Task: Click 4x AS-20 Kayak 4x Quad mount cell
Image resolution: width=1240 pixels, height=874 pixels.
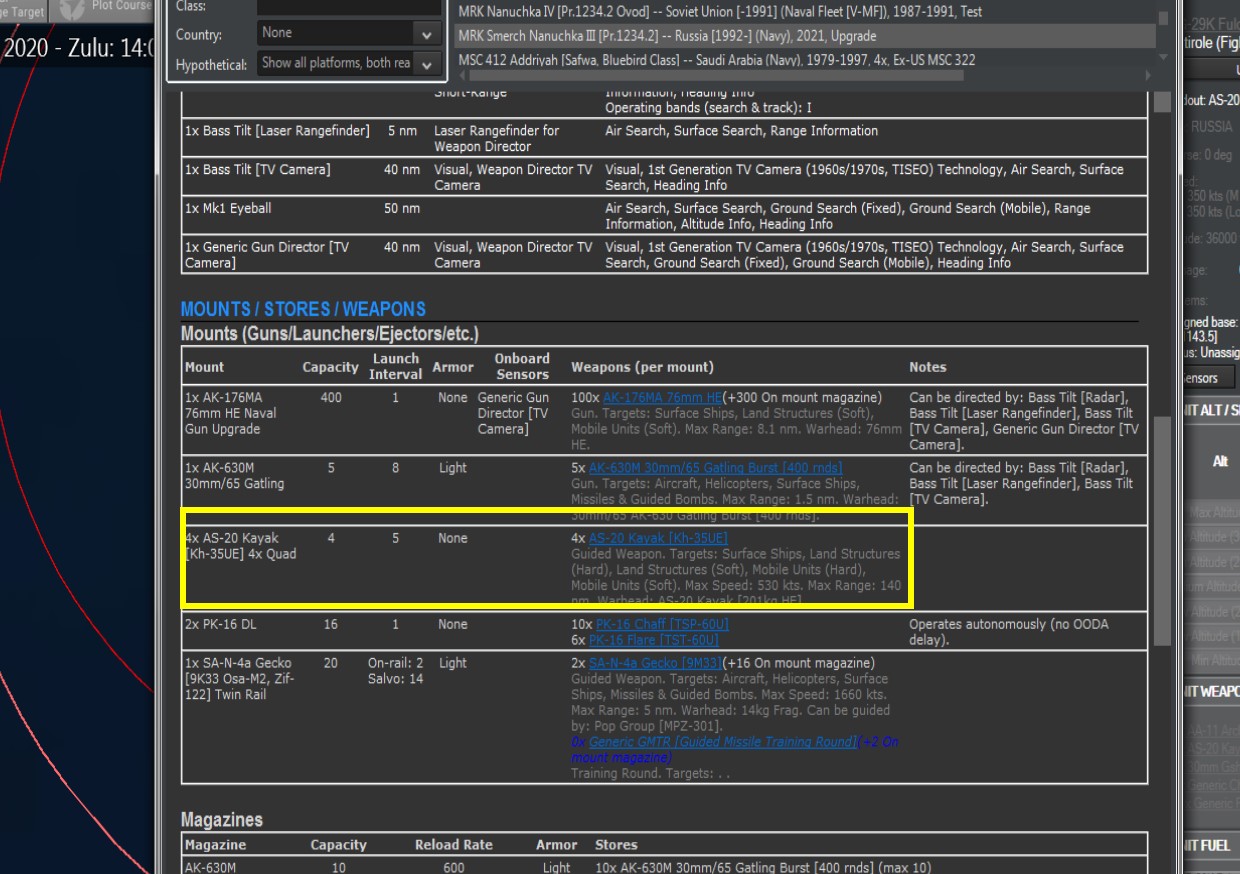Action: [240, 546]
